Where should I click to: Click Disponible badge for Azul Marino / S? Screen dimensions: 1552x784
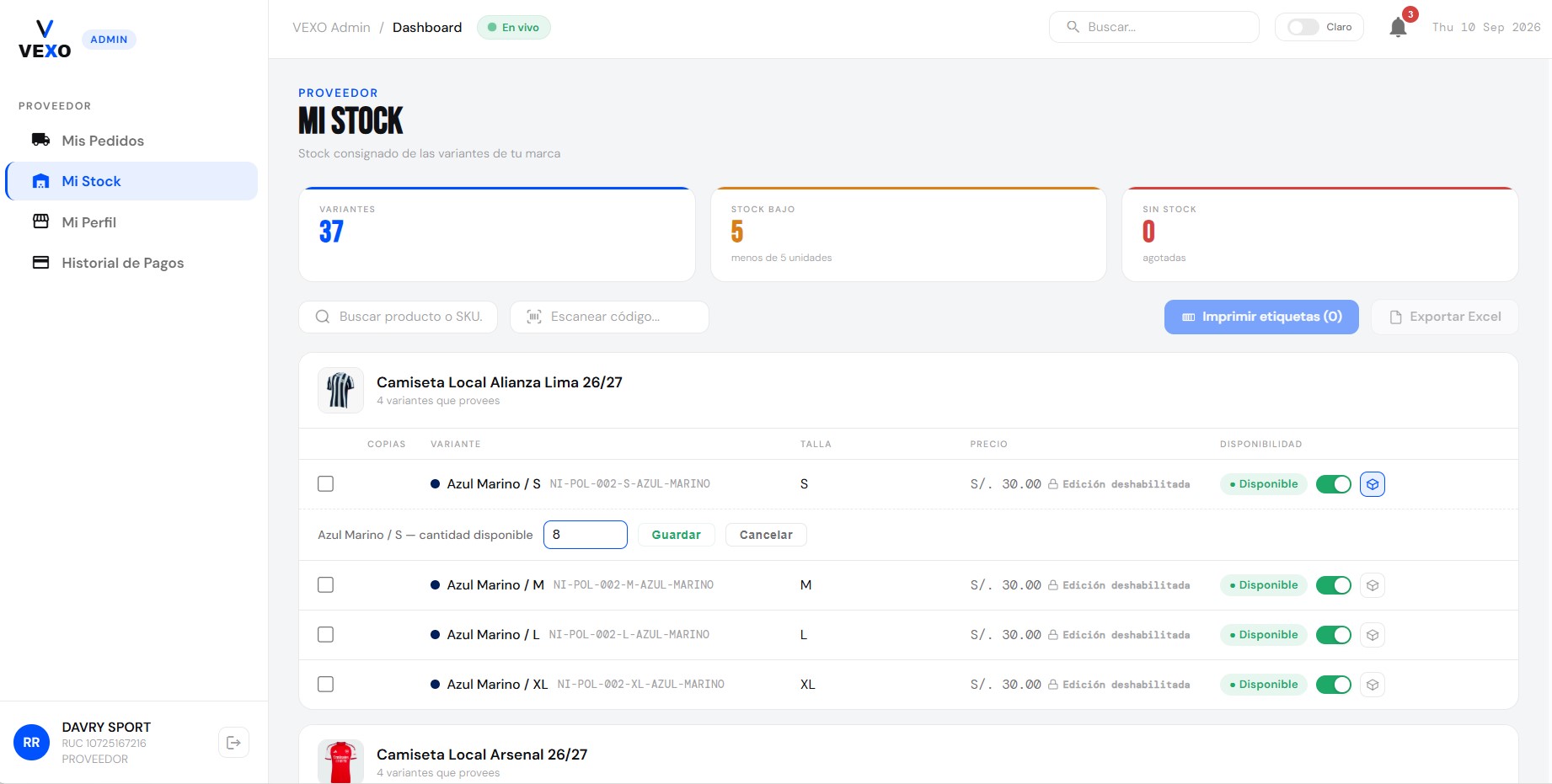pos(1264,484)
